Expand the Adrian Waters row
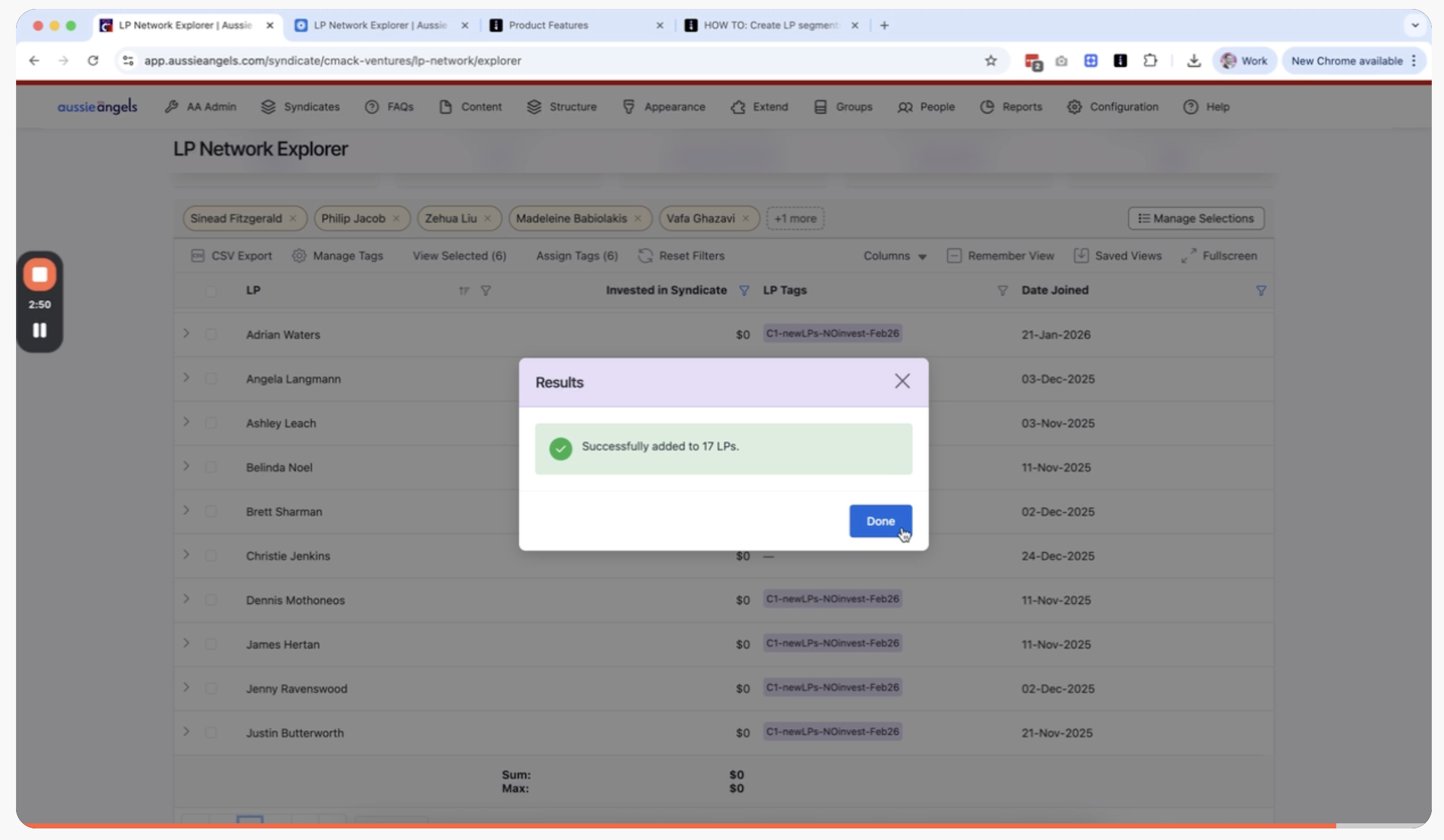The image size is (1444, 840). pyautogui.click(x=186, y=333)
